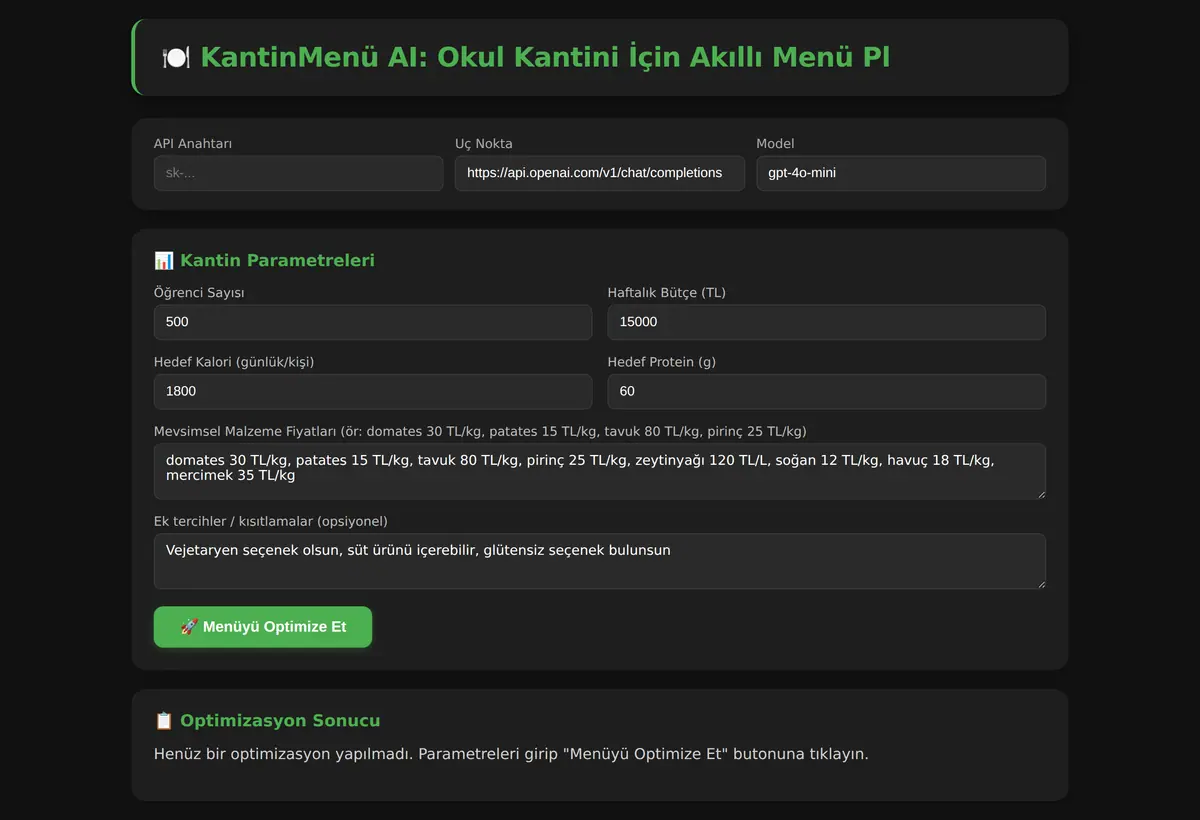Click the Henüz bir optimizasyon yapılmadı message
The width and height of the screenshot is (1200, 820).
coord(512,754)
